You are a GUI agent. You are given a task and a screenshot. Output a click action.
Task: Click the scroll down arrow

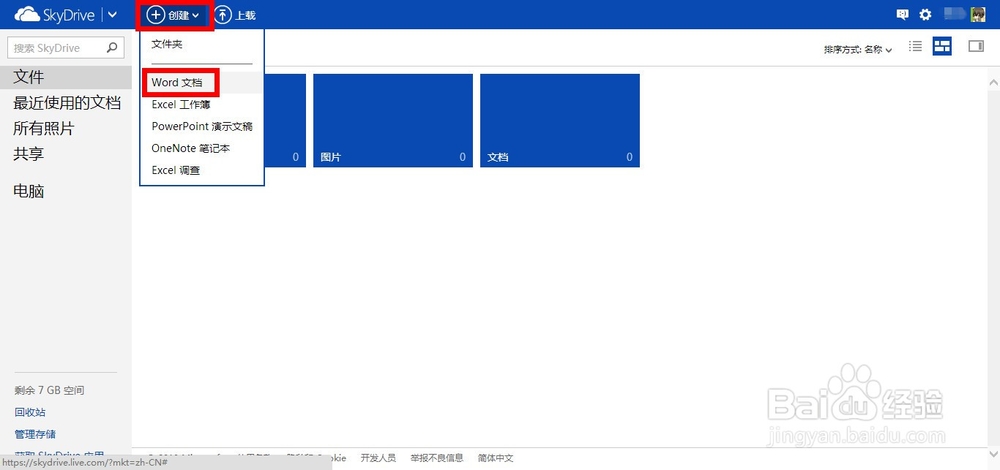[x=993, y=453]
